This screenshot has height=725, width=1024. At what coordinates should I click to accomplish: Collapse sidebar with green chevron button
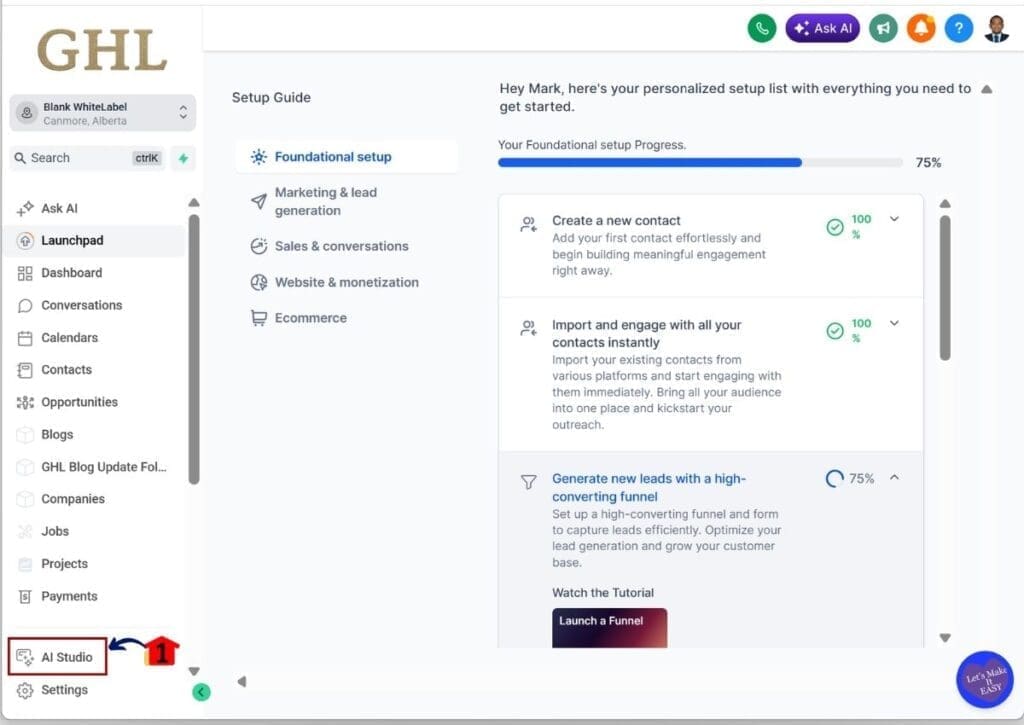pyautogui.click(x=201, y=692)
